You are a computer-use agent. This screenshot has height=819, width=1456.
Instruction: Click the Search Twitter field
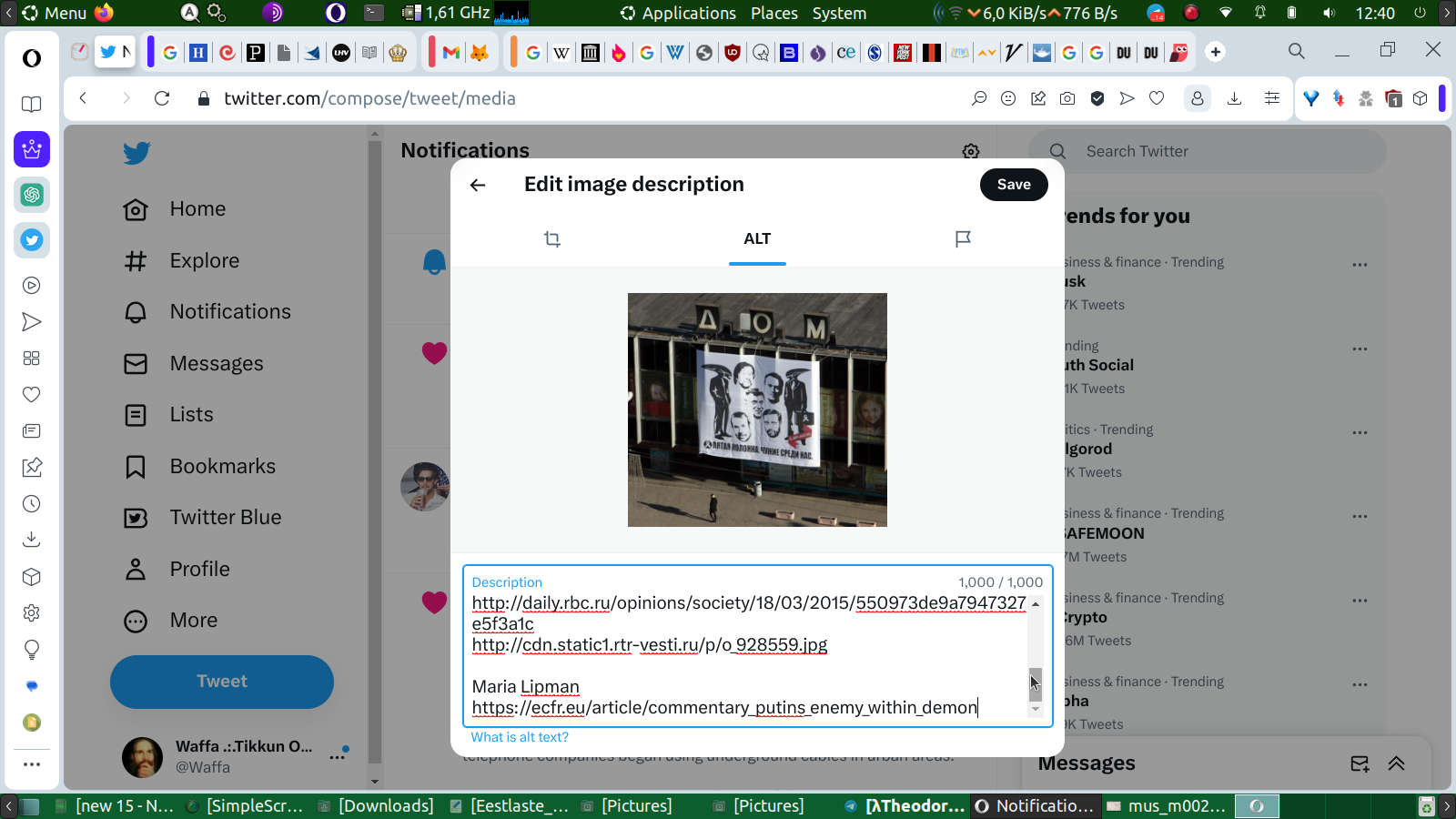(1208, 151)
